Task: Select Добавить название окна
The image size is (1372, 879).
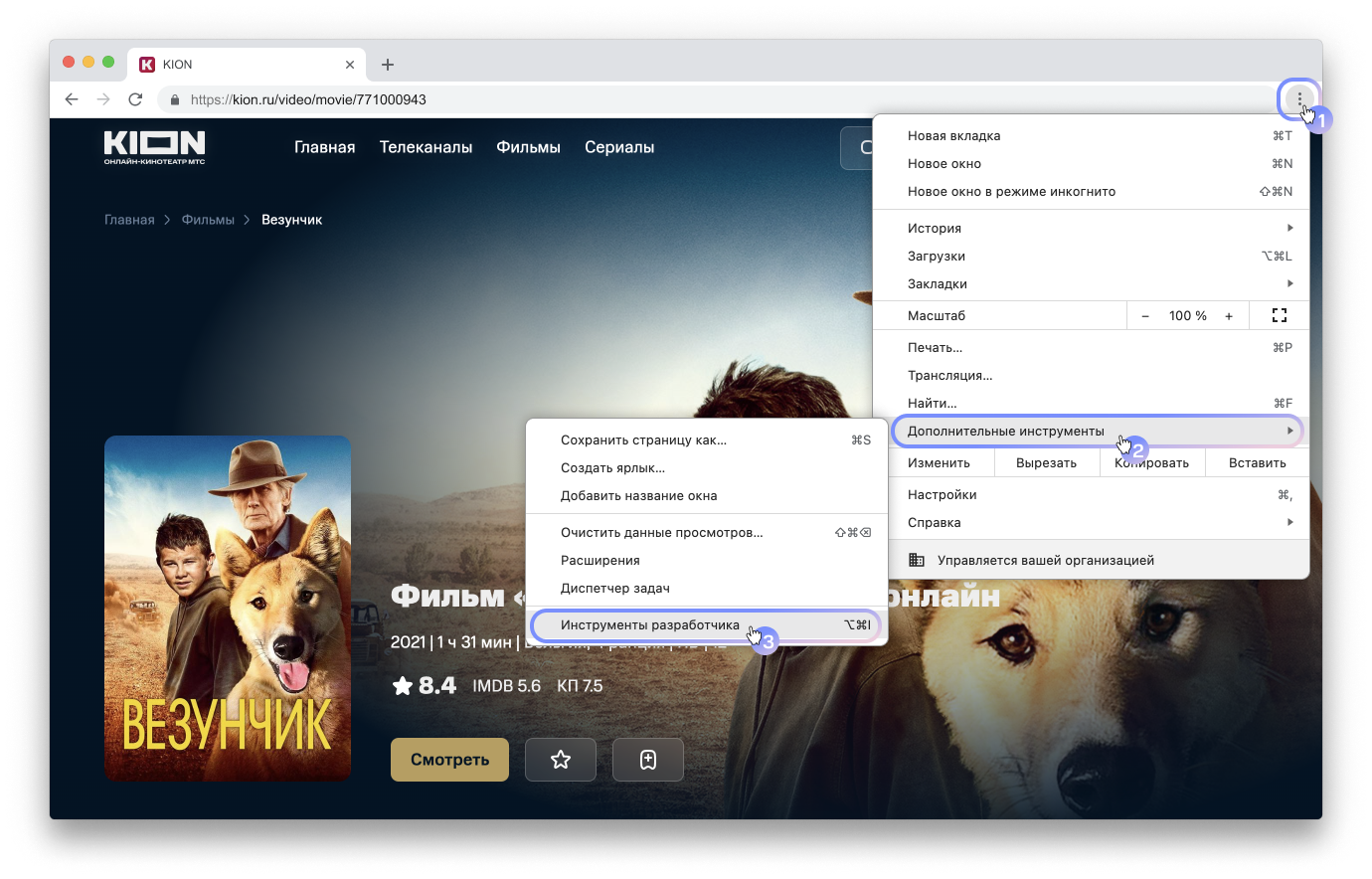Action: 706,495
